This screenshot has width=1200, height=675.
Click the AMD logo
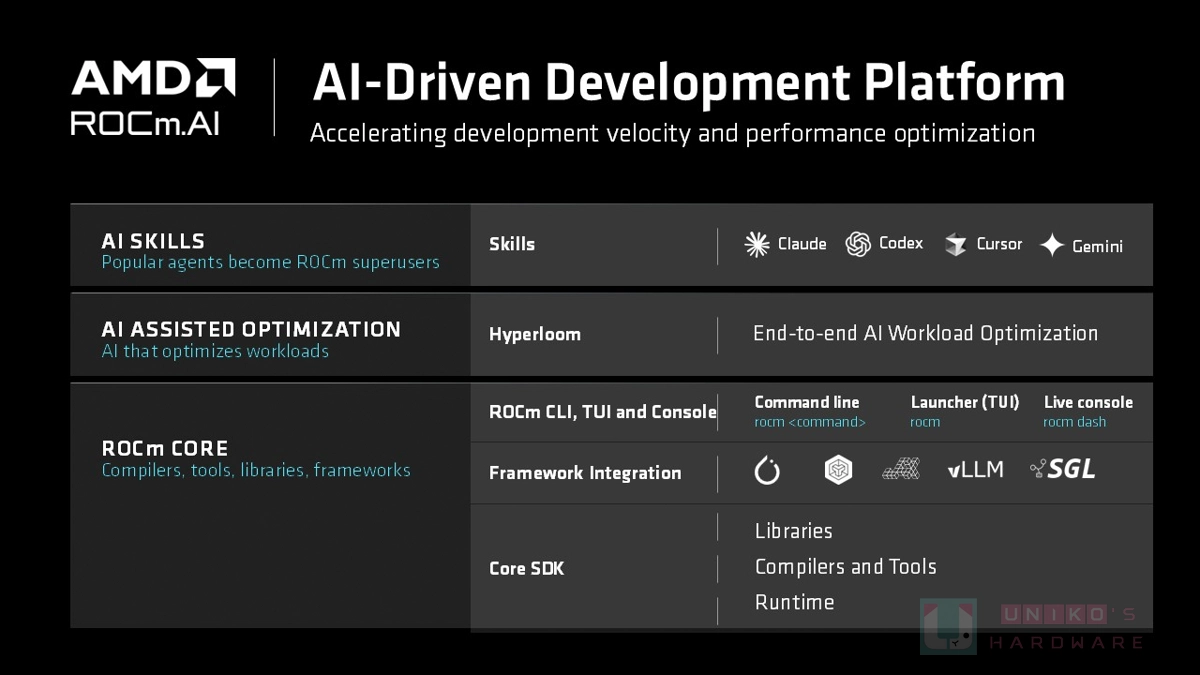coord(153,79)
